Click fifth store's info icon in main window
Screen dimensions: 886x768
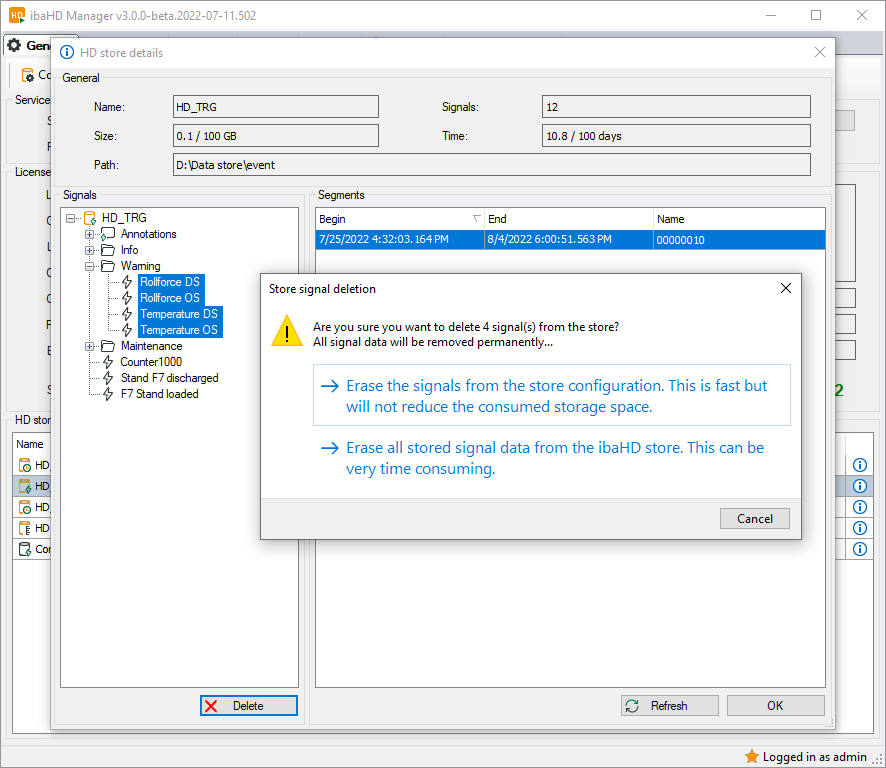(859, 549)
